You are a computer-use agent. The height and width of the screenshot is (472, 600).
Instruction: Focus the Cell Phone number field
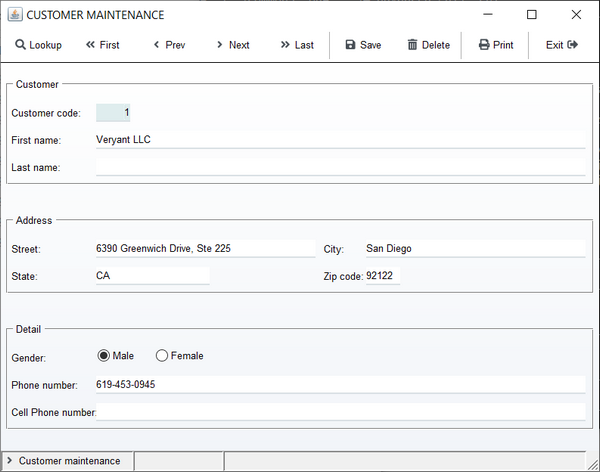click(340, 412)
